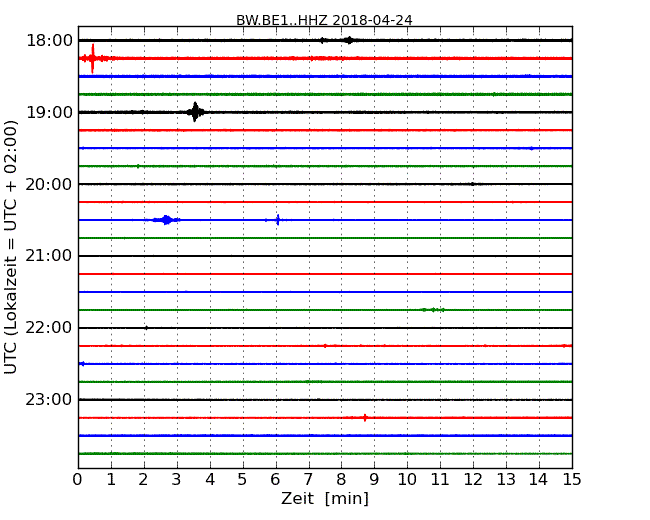Viewport: 650px width, 520px height.
Task: Click the green wiggles on 21:45 trace
Action: 433,310
